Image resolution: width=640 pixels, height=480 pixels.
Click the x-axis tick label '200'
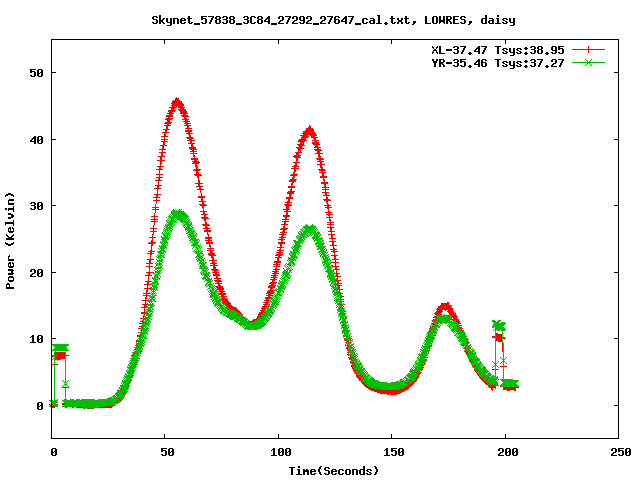point(507,452)
